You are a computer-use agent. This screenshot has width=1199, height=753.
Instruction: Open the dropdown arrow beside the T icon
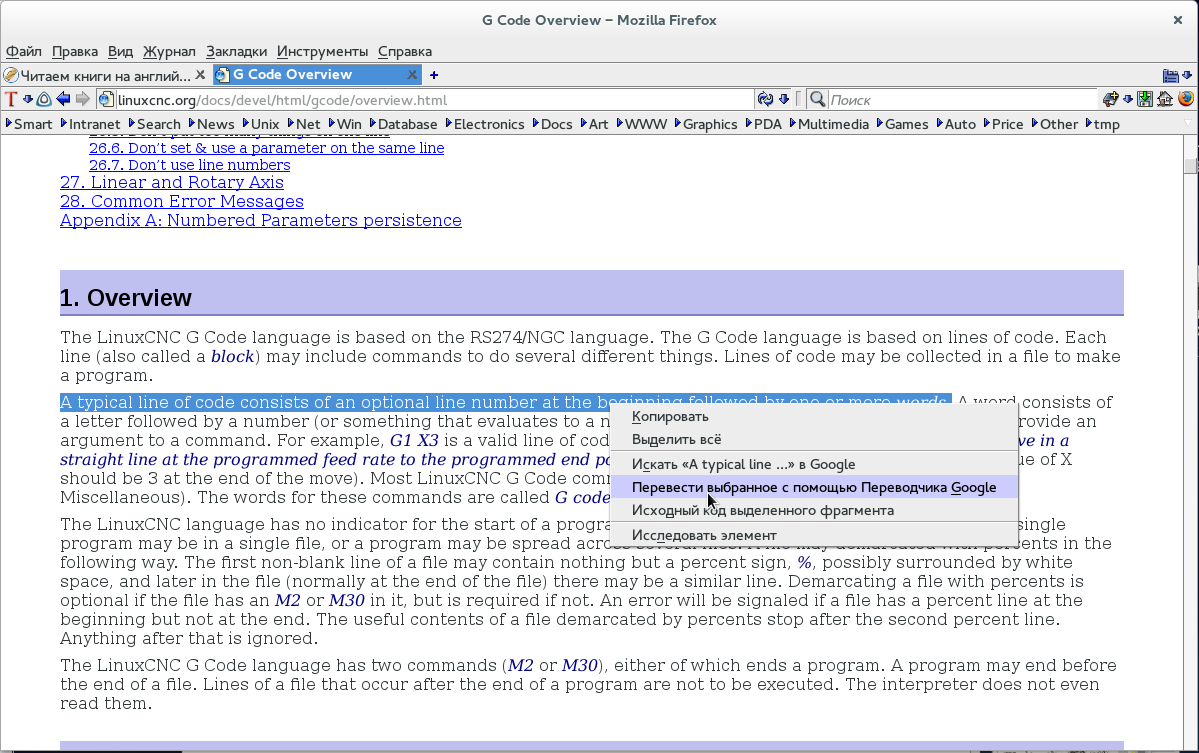[x=28, y=99]
